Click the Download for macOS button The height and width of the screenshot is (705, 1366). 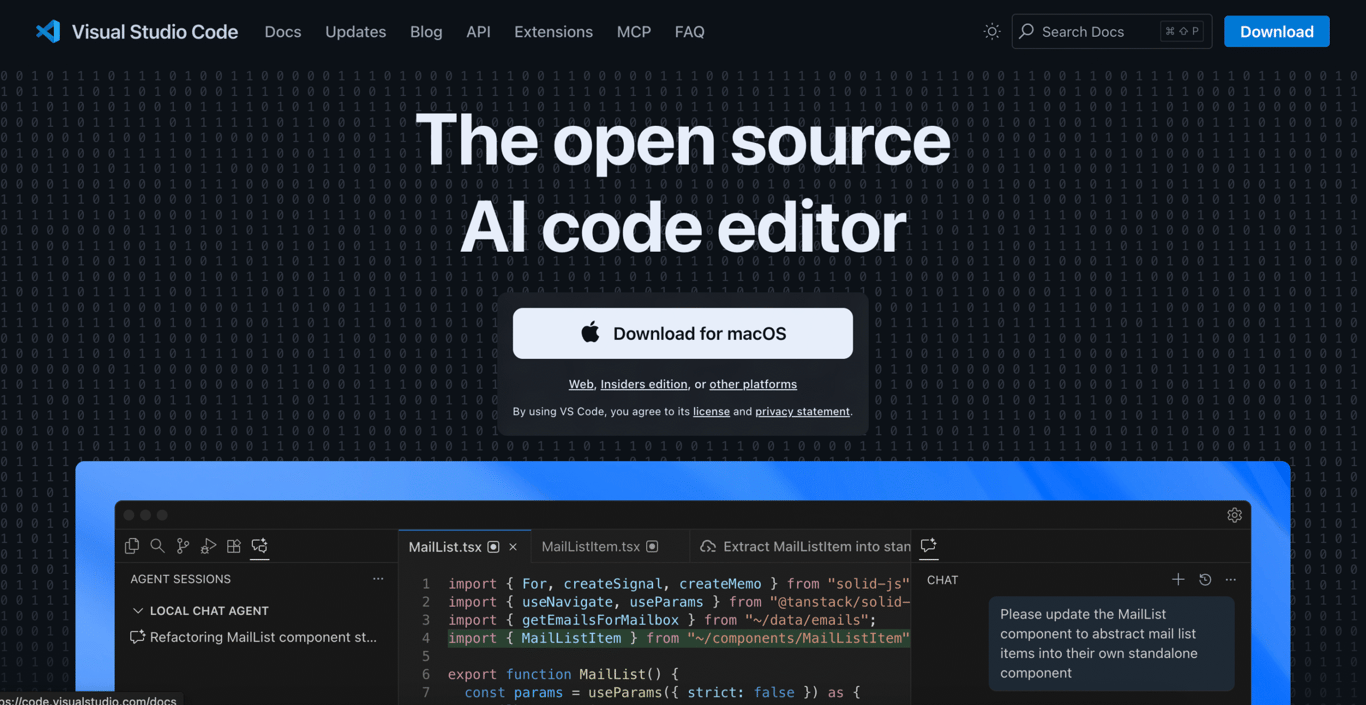coord(682,333)
